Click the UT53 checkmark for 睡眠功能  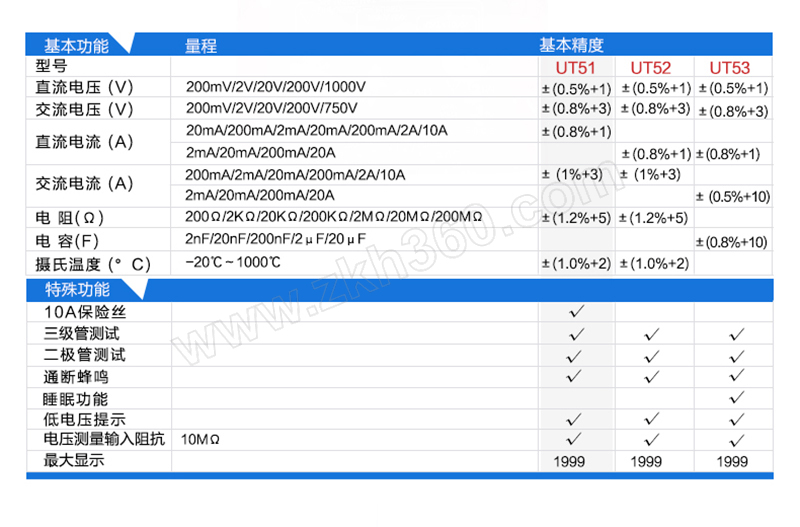click(737, 397)
